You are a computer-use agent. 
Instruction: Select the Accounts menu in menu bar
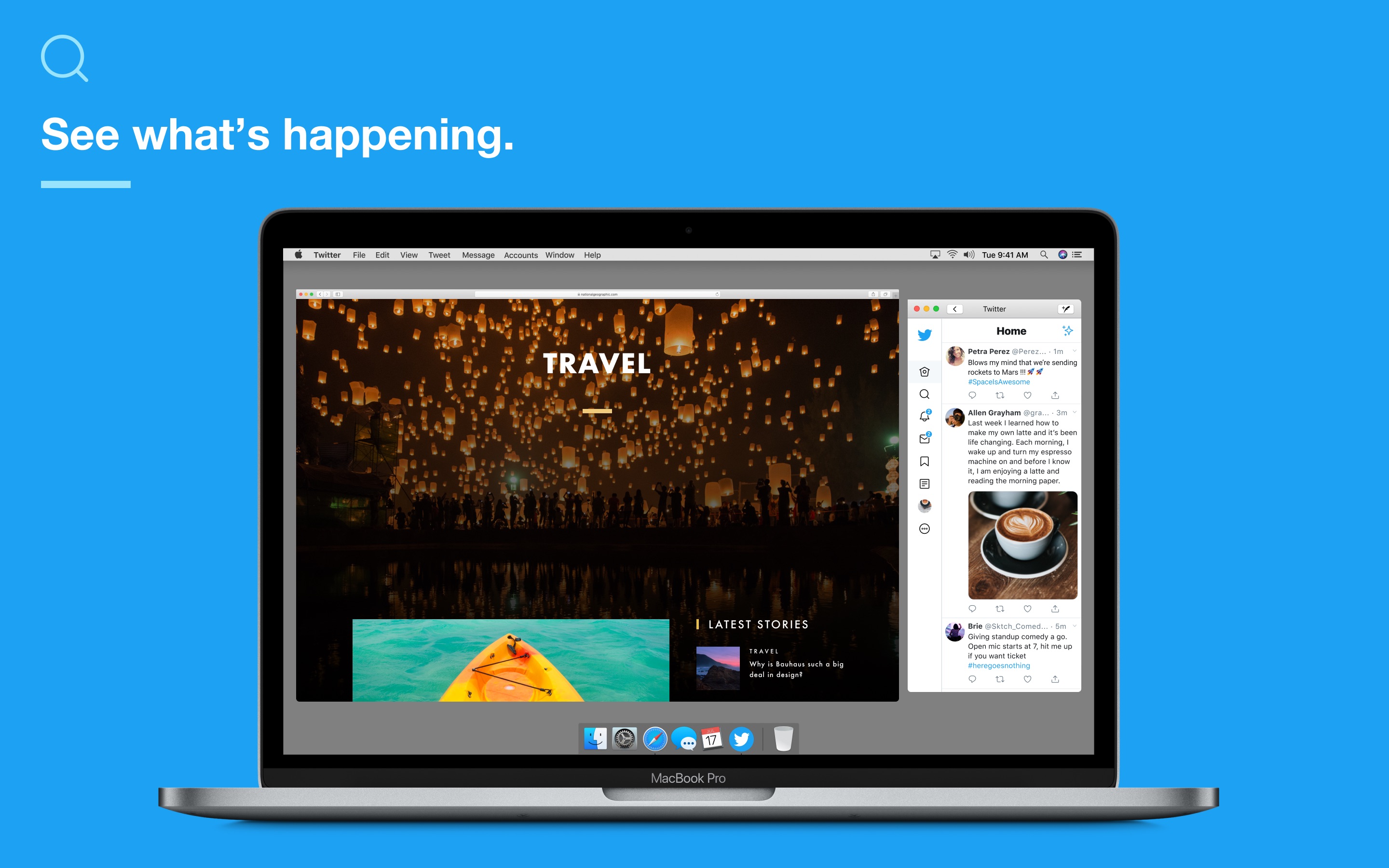tap(520, 255)
